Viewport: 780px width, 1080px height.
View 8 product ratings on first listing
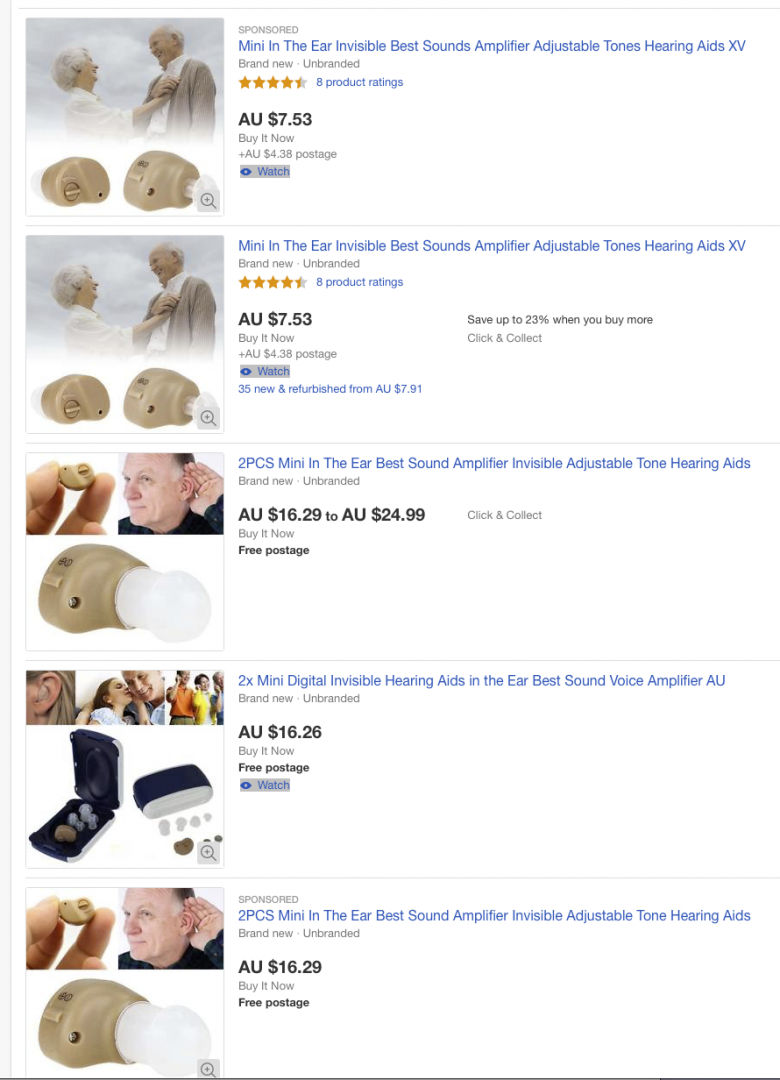point(360,82)
